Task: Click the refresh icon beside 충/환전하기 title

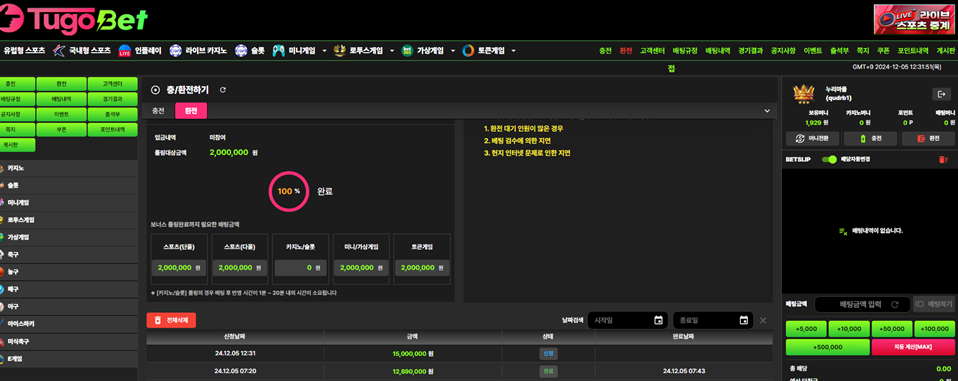Action: click(223, 90)
